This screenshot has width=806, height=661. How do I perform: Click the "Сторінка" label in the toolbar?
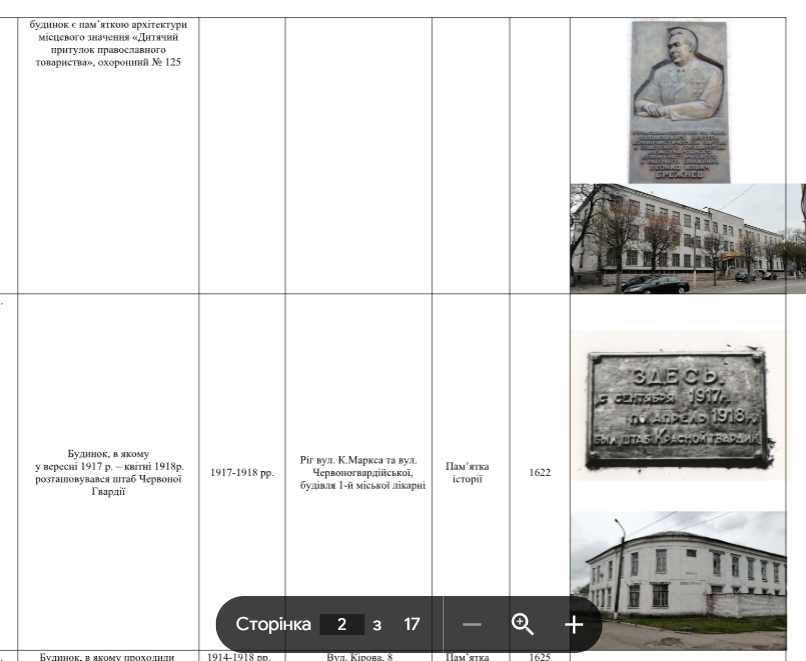point(273,624)
